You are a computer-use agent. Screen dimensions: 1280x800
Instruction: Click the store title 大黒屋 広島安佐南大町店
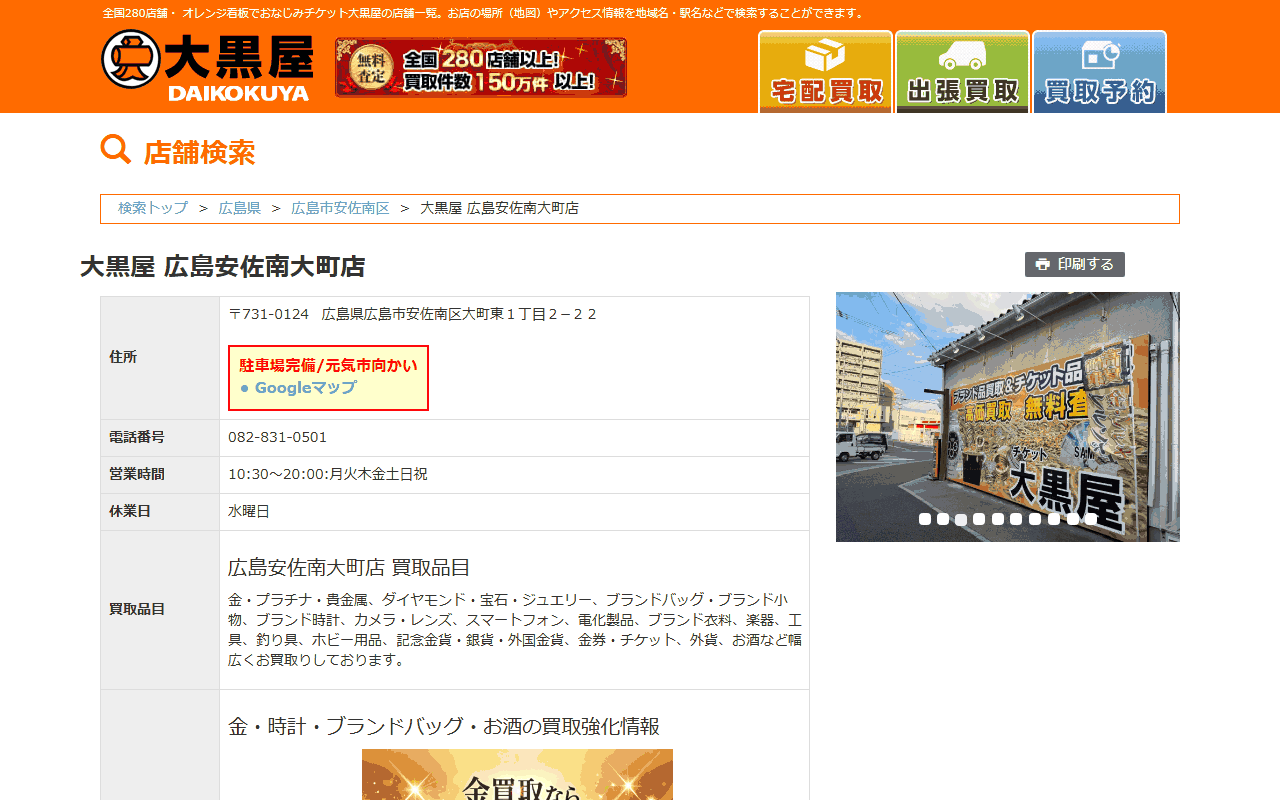pyautogui.click(x=223, y=267)
